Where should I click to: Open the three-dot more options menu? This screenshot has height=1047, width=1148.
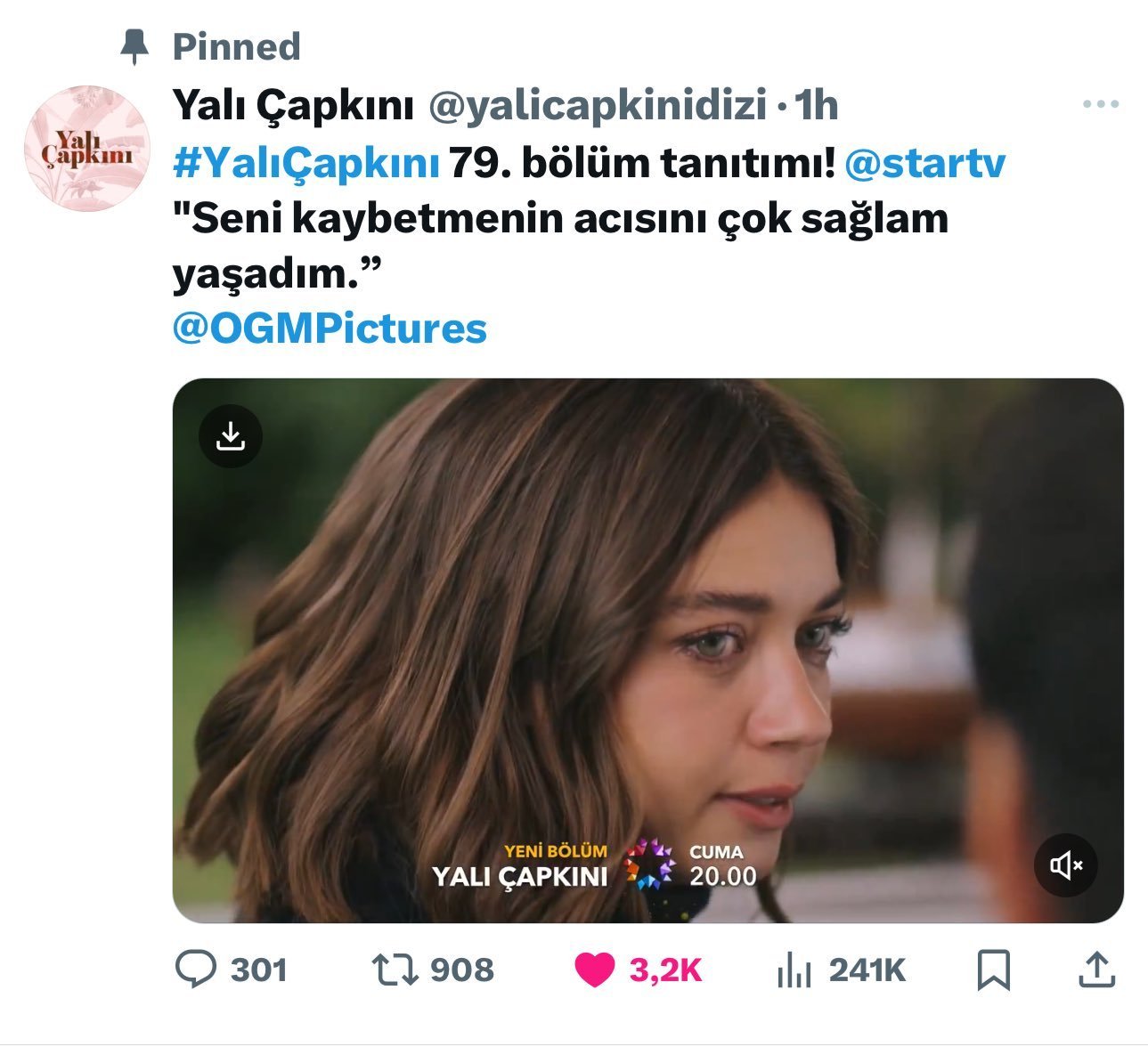[1101, 104]
